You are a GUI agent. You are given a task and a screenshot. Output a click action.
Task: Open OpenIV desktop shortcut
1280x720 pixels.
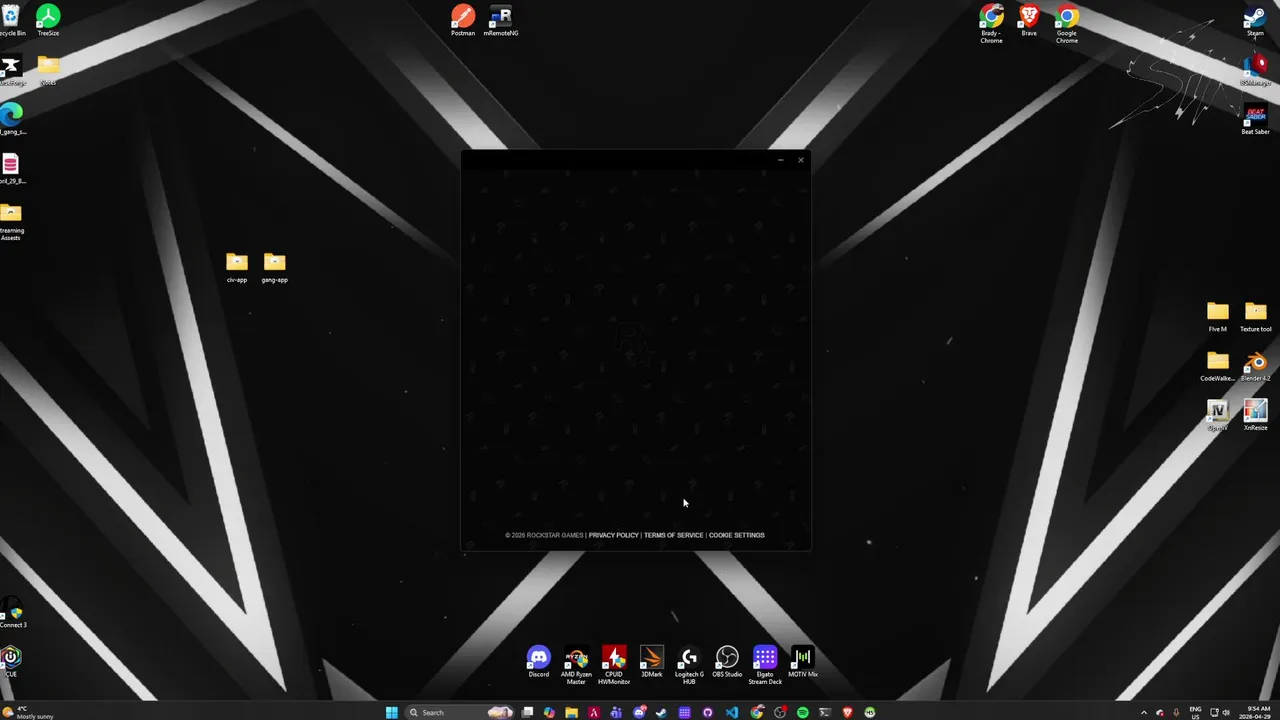click(1217, 414)
